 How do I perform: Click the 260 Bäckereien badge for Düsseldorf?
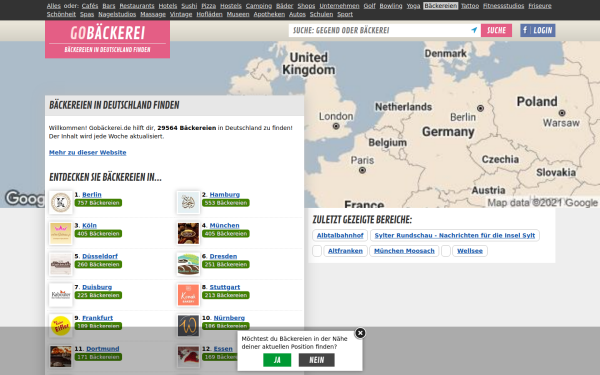click(x=98, y=264)
